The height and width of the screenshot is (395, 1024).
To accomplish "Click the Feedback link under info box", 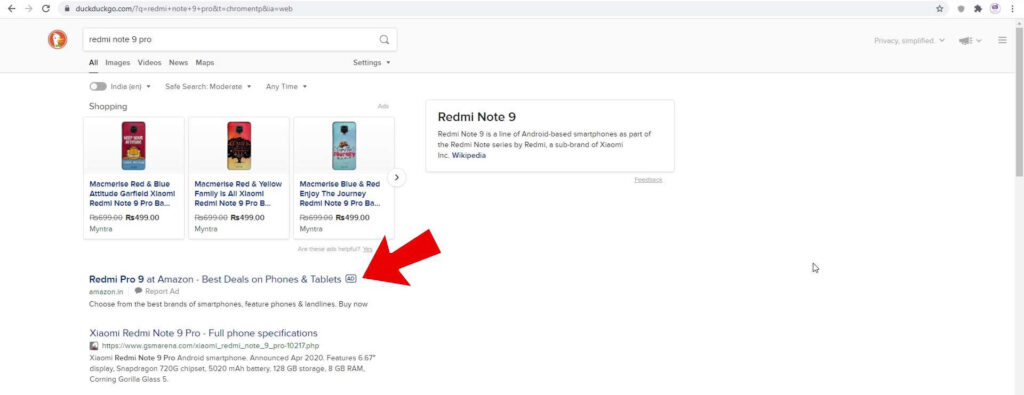I will click(x=648, y=180).
